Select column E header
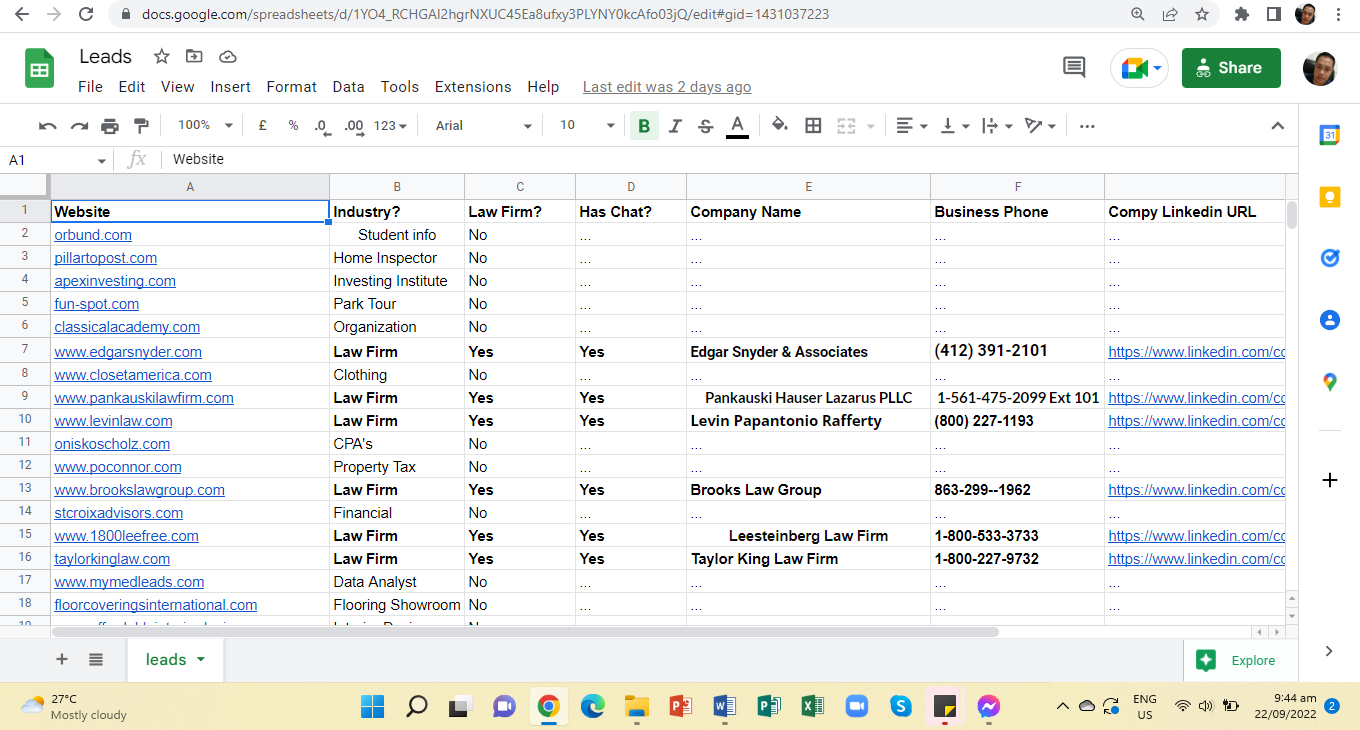This screenshot has width=1360, height=730. click(808, 186)
